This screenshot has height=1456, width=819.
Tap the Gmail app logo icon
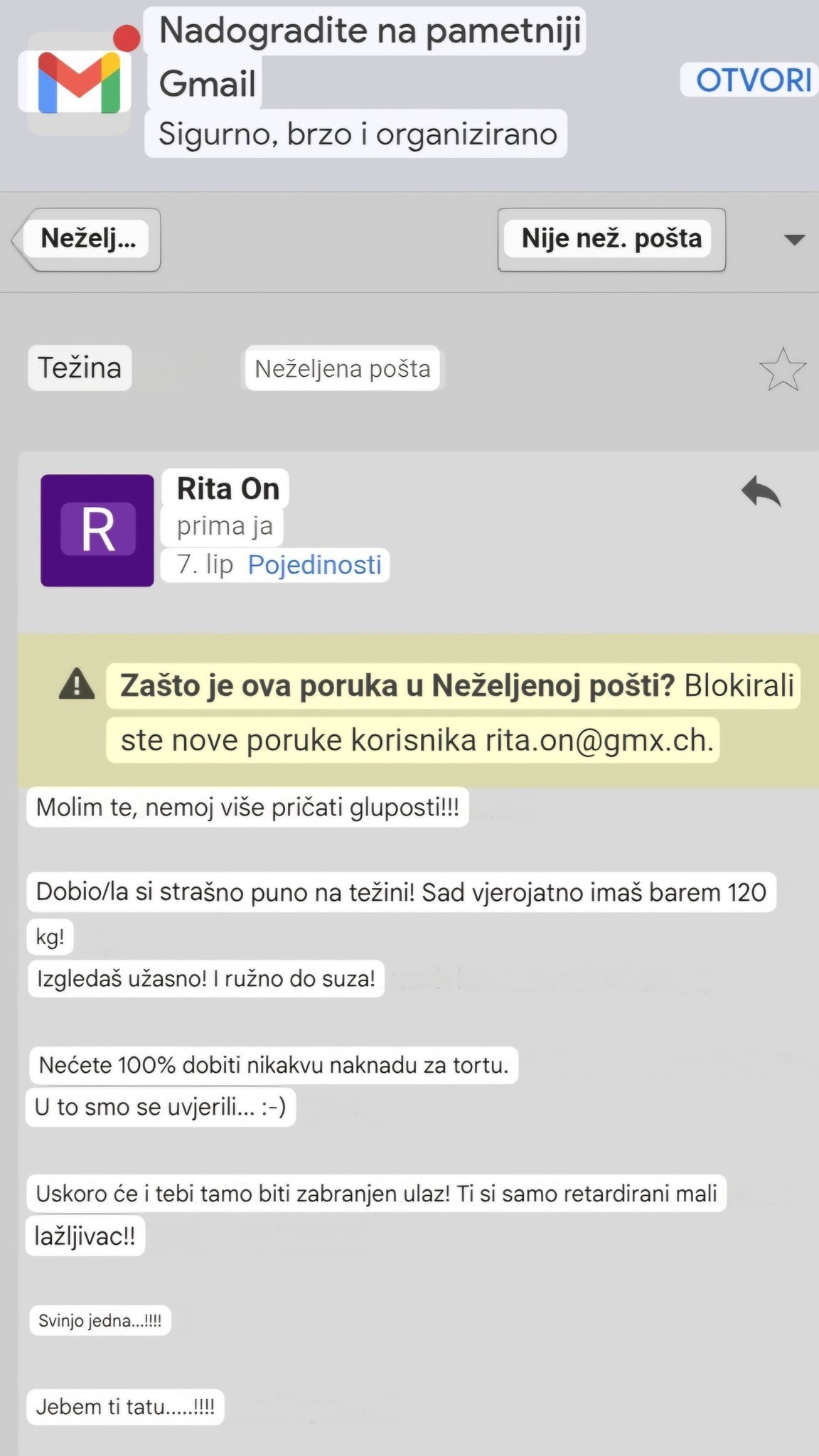pyautogui.click(x=78, y=82)
